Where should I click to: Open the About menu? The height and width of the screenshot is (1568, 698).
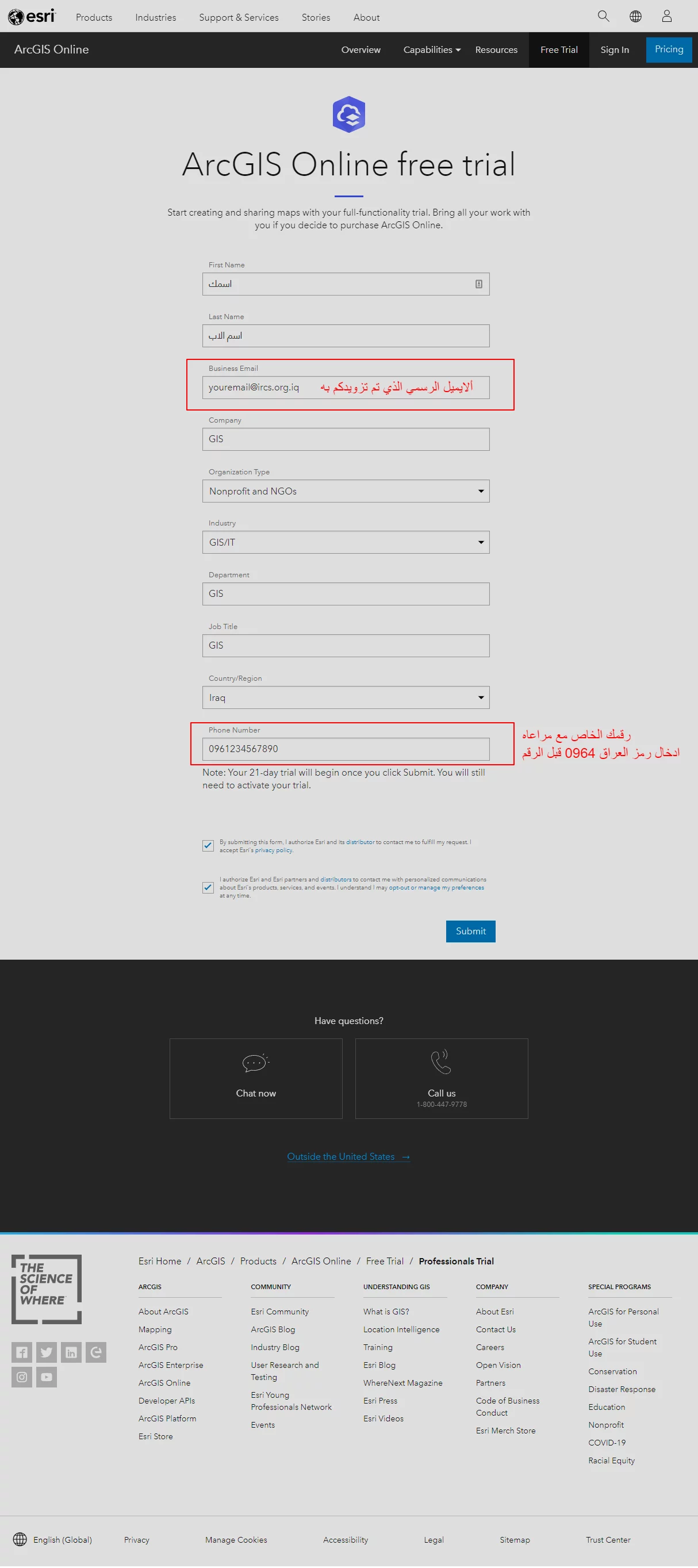click(x=366, y=18)
